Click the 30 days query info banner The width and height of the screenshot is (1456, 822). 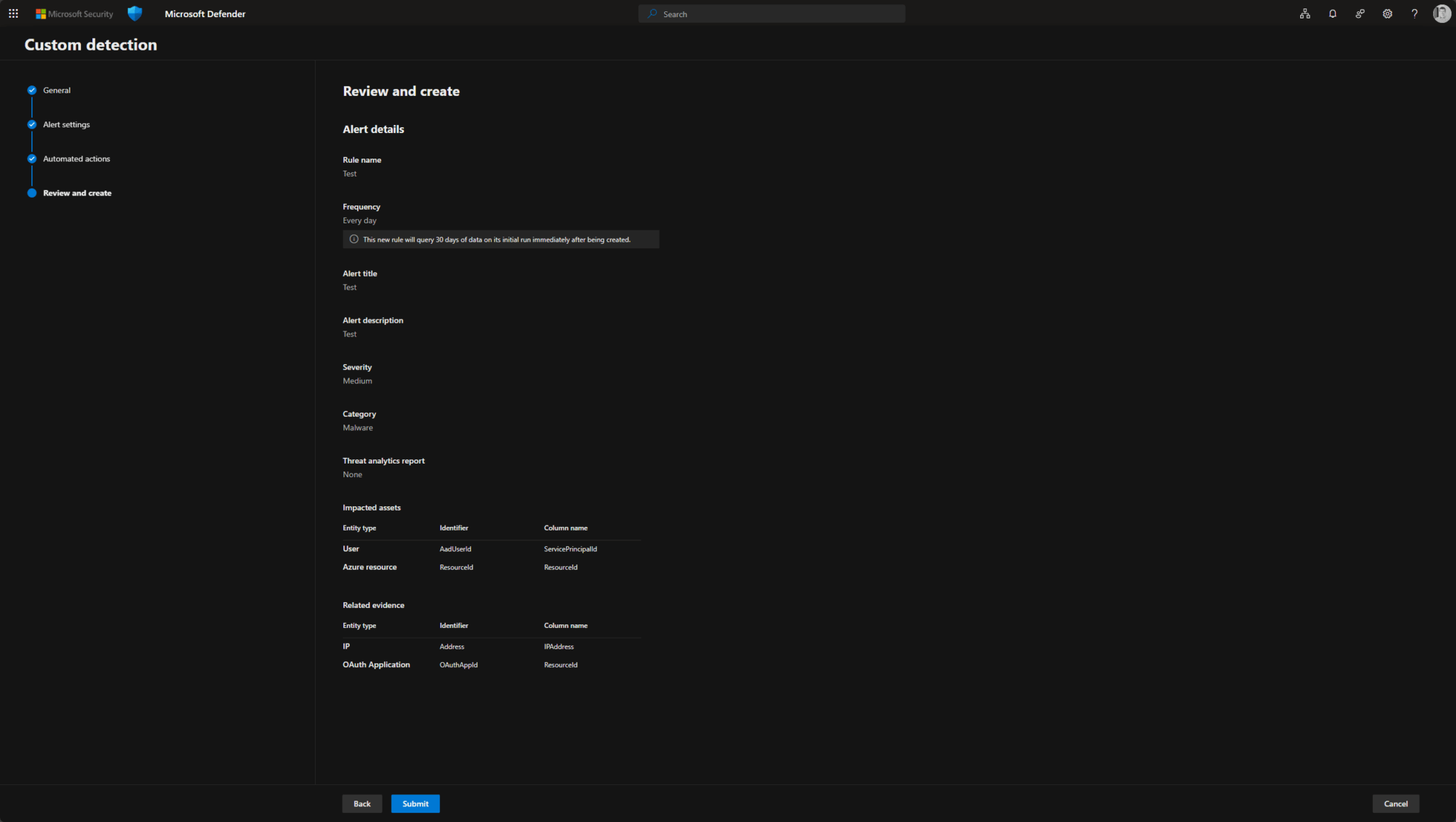click(x=500, y=240)
